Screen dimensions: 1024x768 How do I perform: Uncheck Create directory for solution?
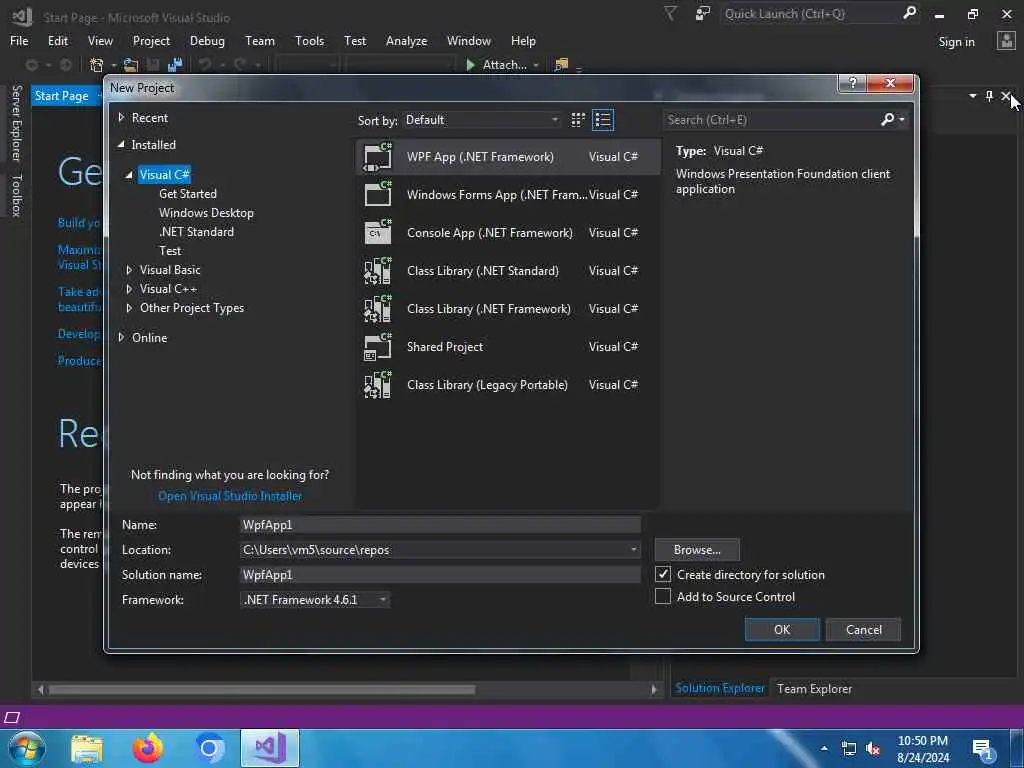point(663,574)
